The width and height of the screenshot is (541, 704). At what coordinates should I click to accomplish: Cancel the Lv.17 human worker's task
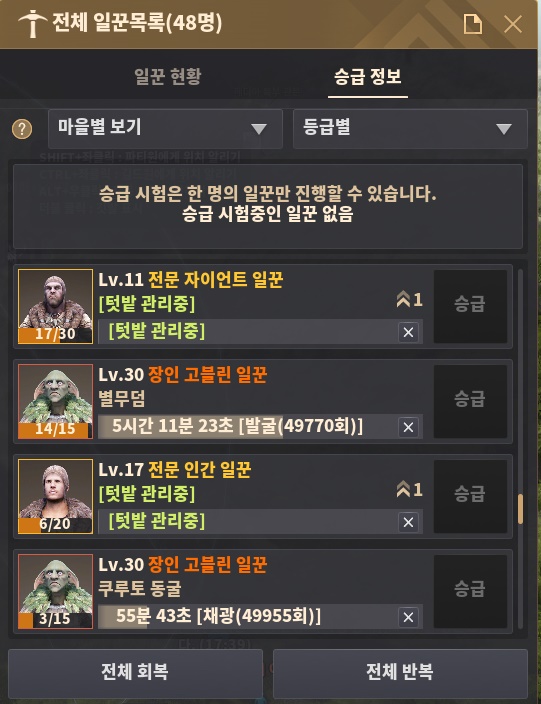[408, 522]
